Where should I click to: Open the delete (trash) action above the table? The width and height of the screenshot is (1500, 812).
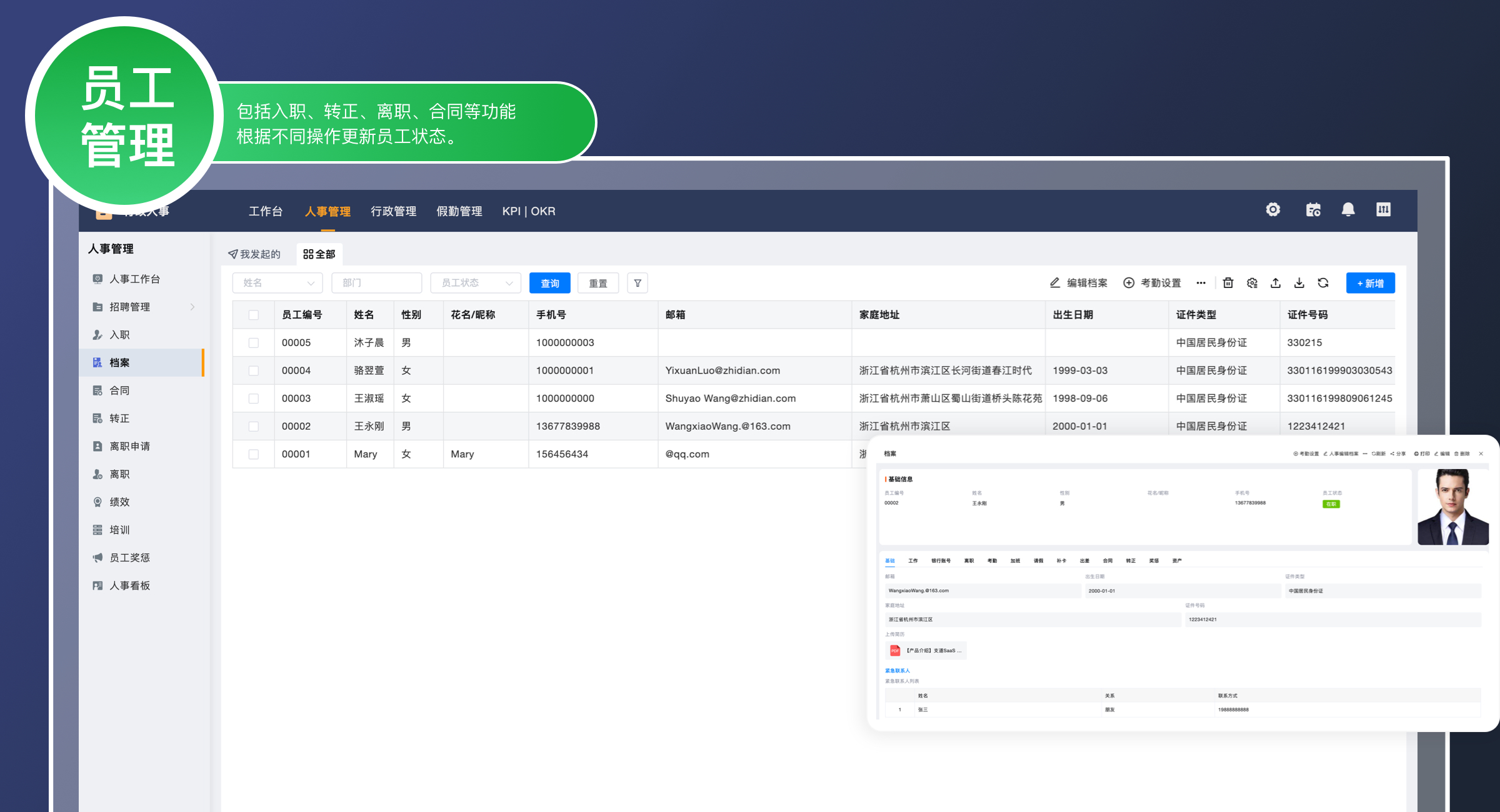pyautogui.click(x=1227, y=283)
